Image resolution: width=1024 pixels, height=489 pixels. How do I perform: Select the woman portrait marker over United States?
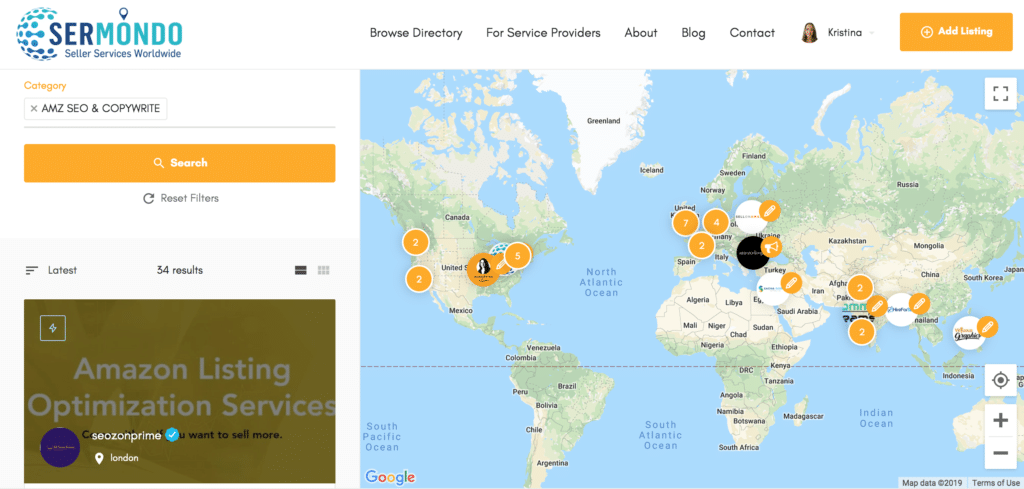tap(484, 269)
